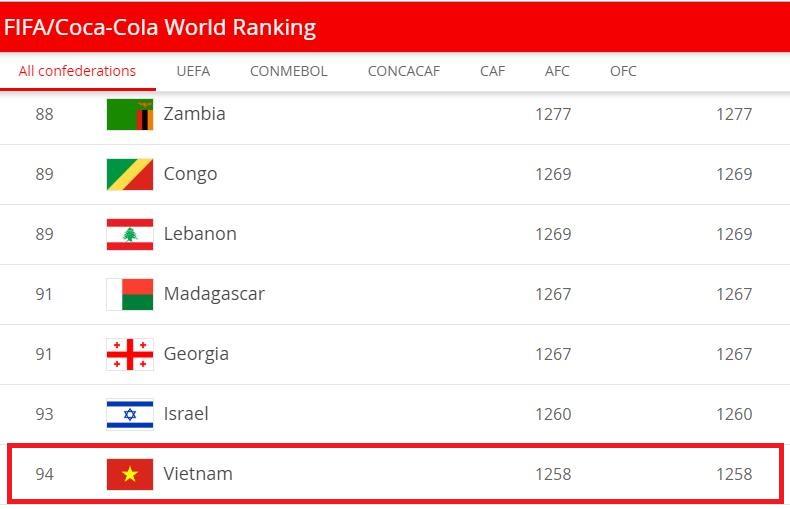790x509 pixels.
Task: Open the CONMEBOL tab
Action: coord(288,71)
